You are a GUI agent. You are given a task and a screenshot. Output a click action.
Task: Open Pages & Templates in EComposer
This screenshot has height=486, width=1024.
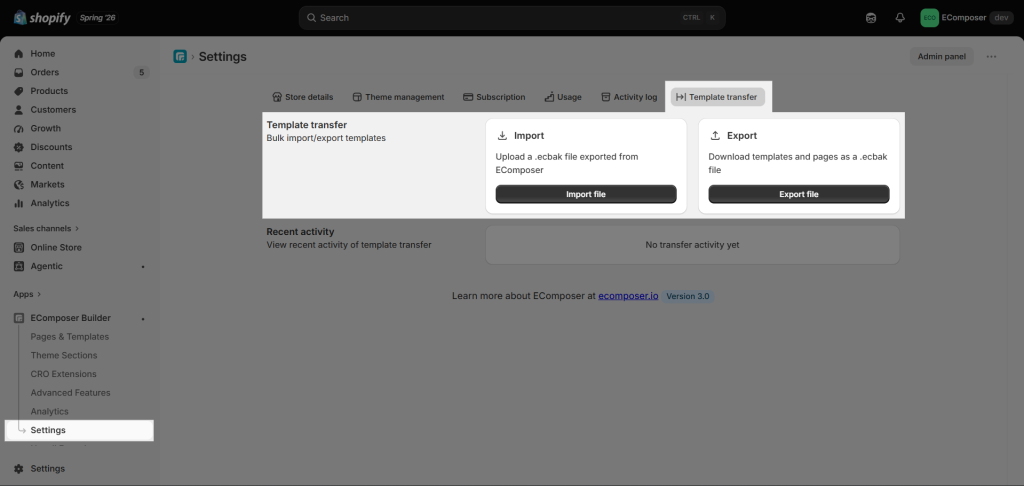[70, 336]
